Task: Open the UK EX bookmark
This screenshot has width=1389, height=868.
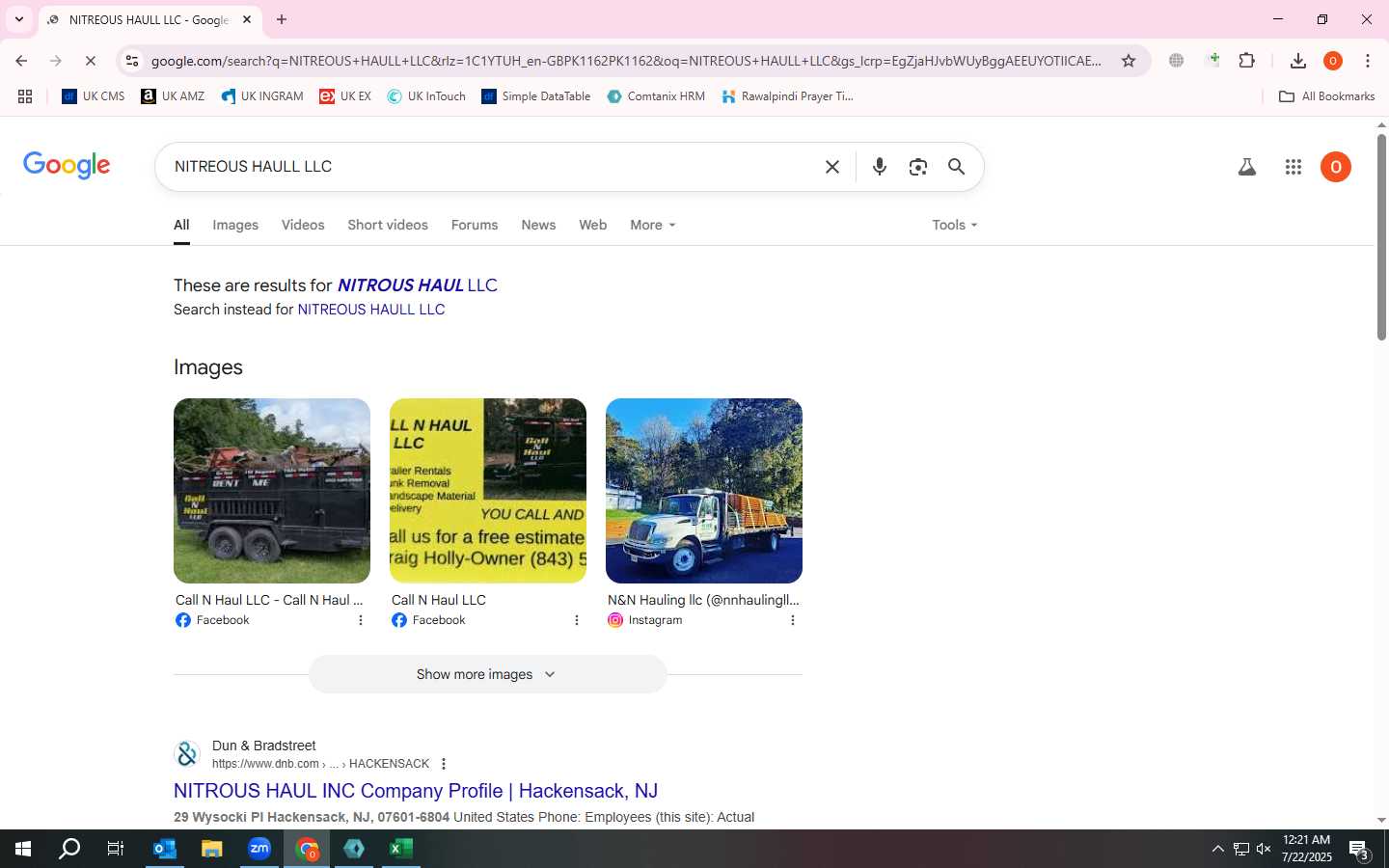Action: [x=345, y=96]
